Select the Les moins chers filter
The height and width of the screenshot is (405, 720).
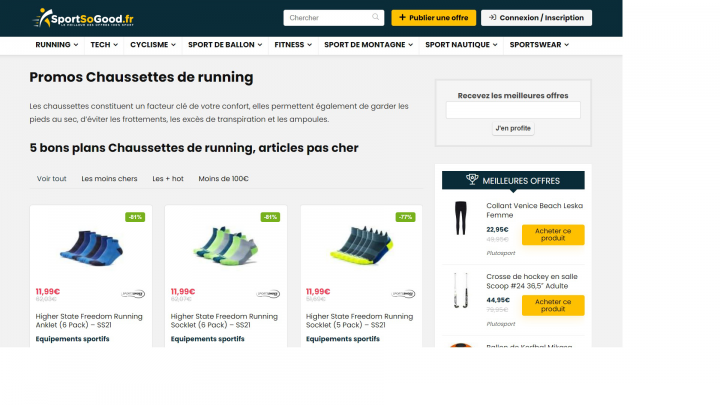point(109,179)
